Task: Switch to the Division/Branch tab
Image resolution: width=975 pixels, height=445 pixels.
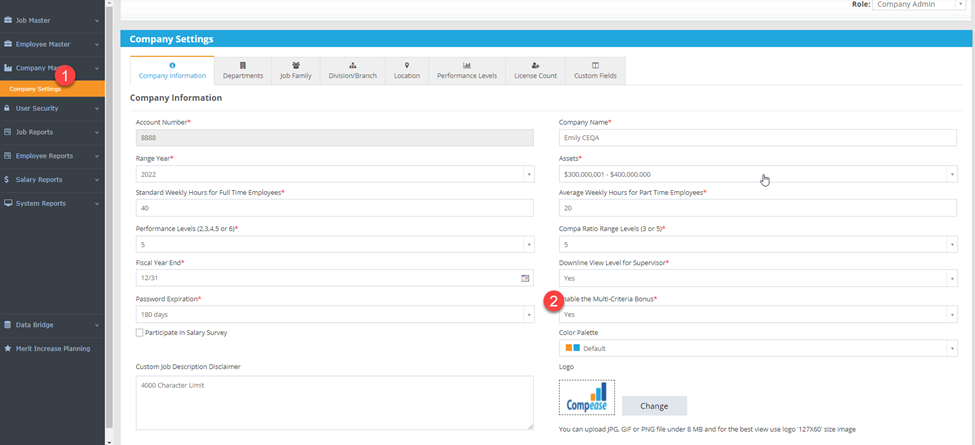Action: tap(353, 71)
